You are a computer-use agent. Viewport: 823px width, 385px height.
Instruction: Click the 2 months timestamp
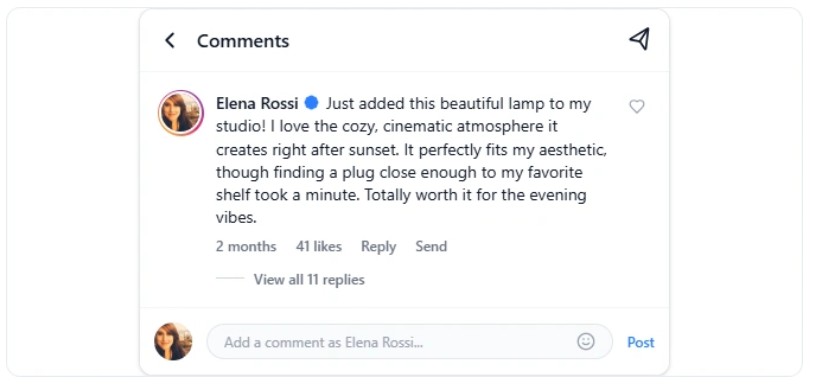point(246,247)
